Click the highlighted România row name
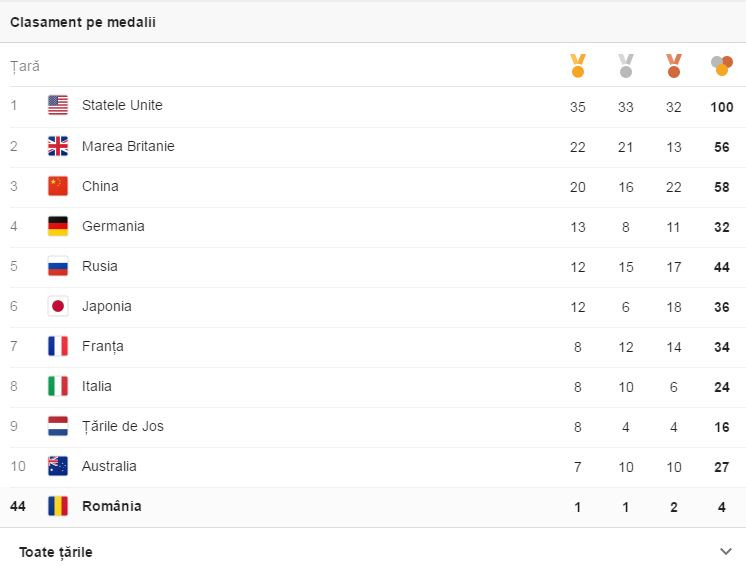Viewport: 746px width, 567px height. [x=112, y=506]
